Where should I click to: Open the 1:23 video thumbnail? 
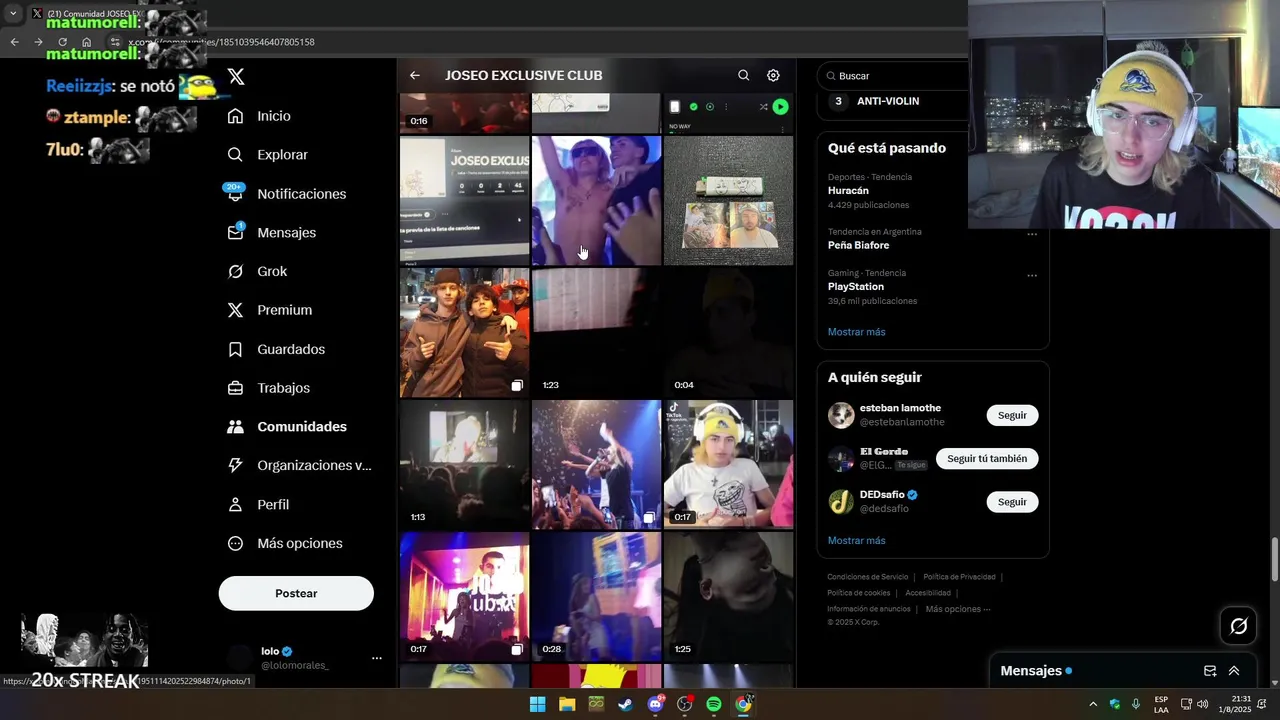pyautogui.click(x=596, y=332)
